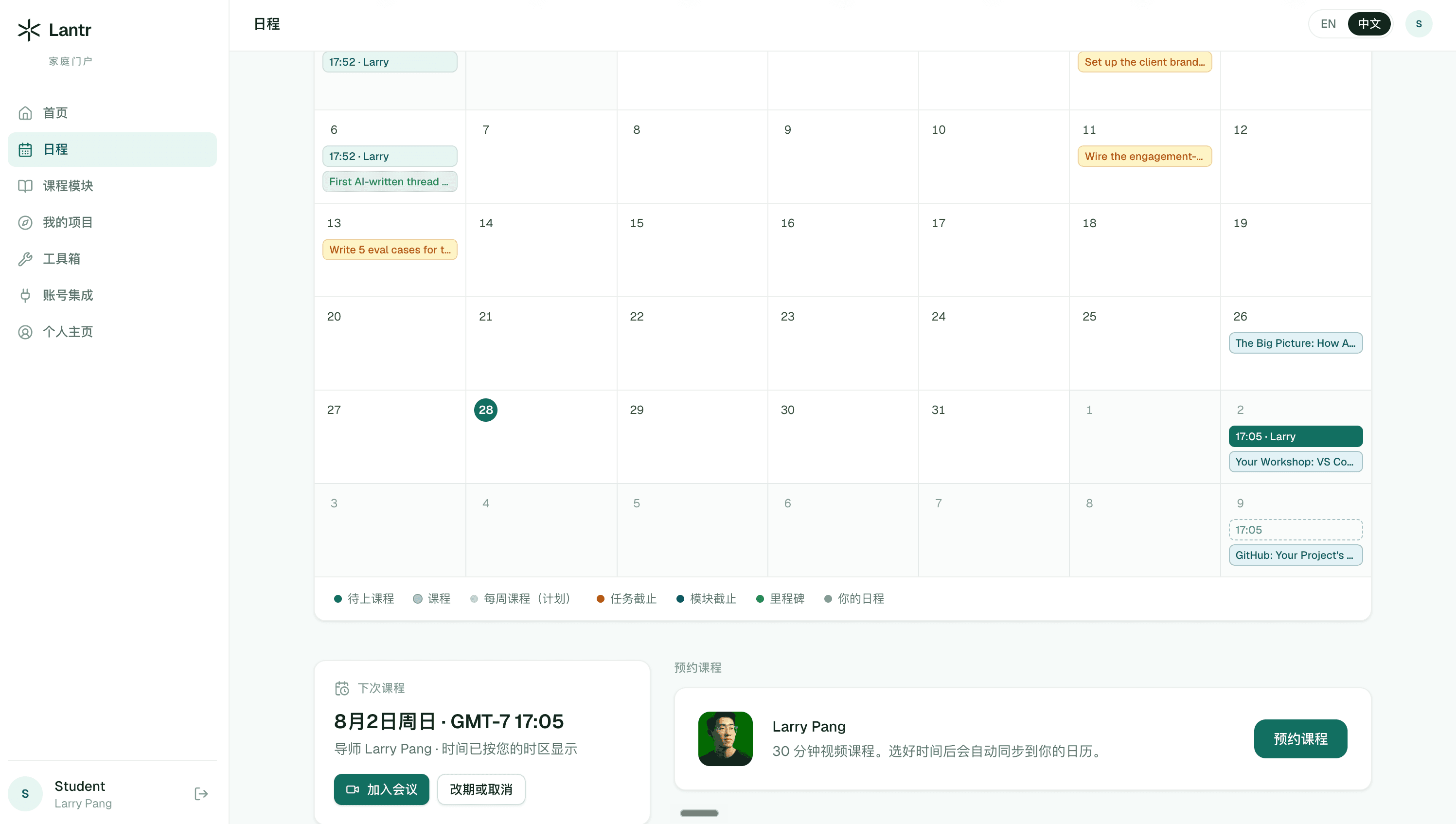Click the orange 任务截止 legend dot
Screen dimensions: 1456x824
[x=600, y=599]
